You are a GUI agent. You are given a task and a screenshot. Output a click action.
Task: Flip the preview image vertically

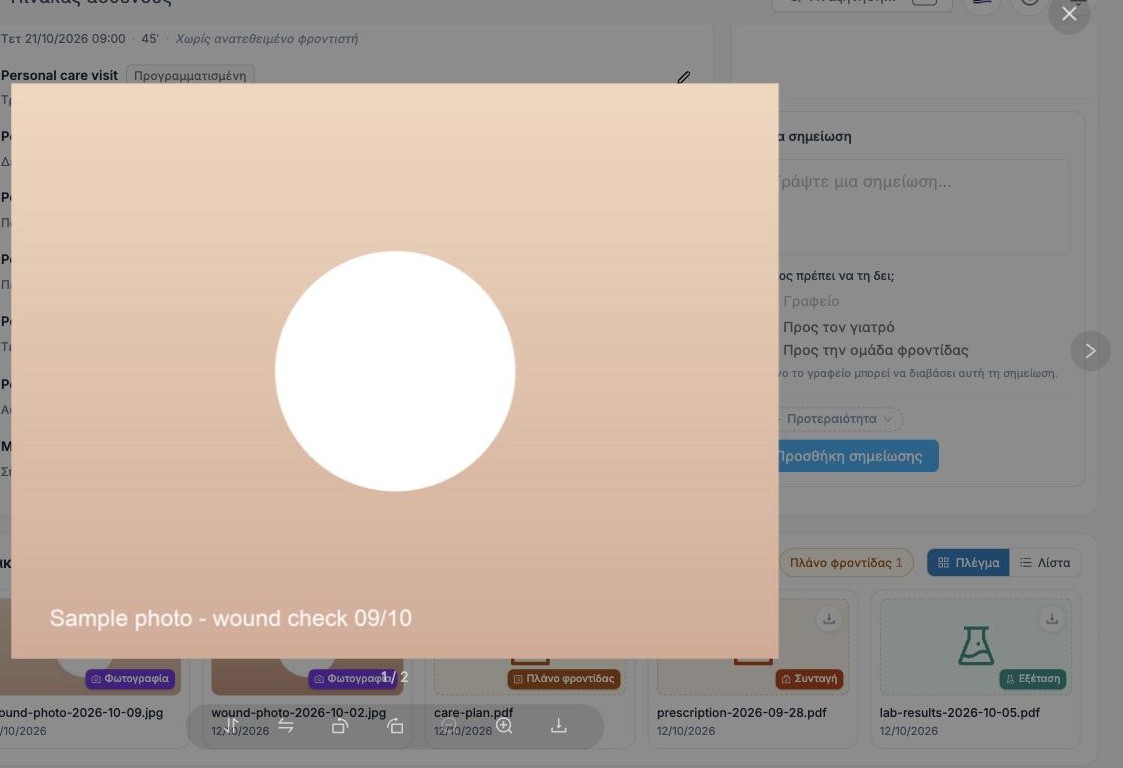click(x=231, y=726)
